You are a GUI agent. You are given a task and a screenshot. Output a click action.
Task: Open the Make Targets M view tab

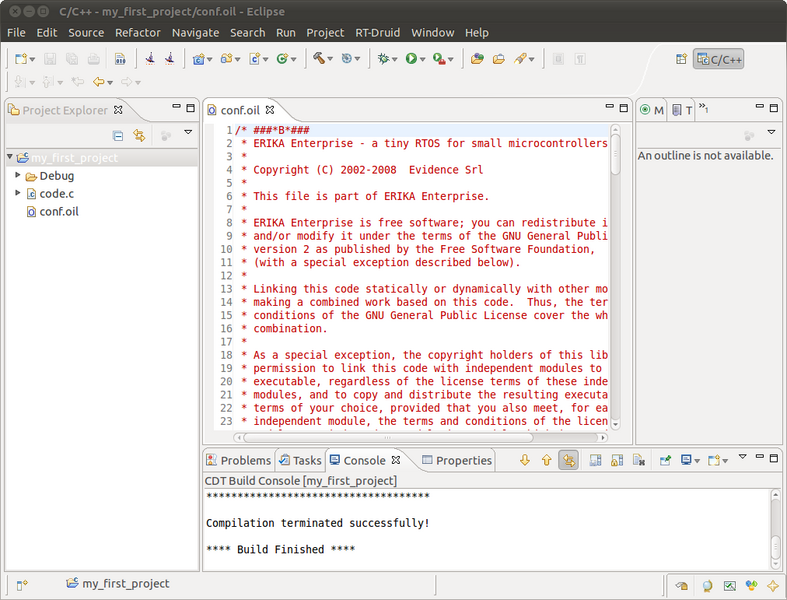click(652, 110)
